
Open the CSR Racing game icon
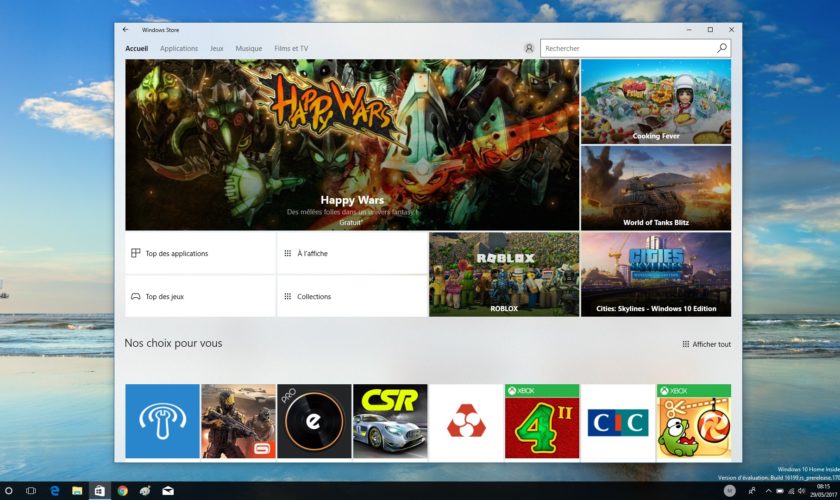[x=390, y=421]
